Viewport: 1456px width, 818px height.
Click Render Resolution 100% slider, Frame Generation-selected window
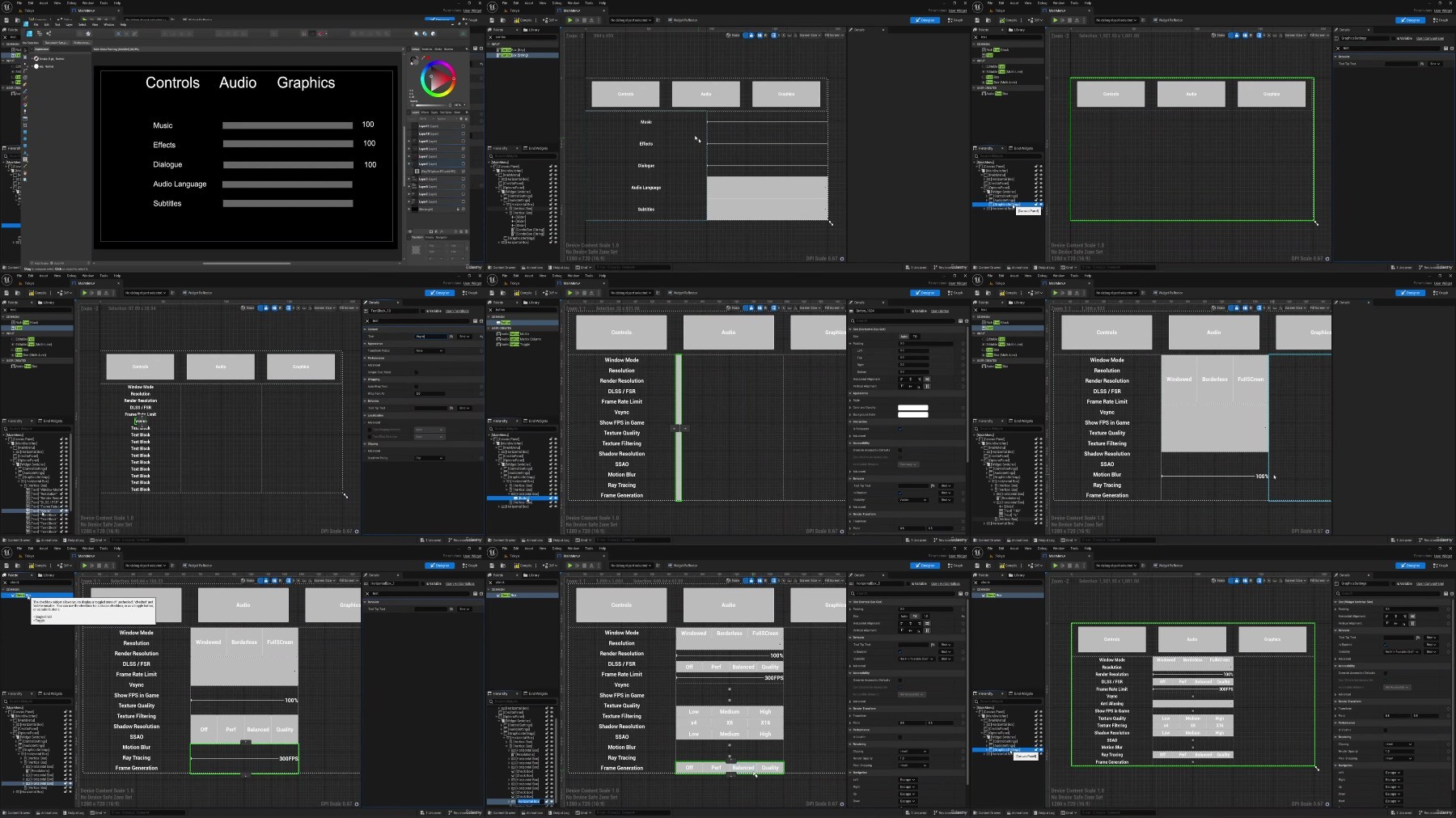723,655
